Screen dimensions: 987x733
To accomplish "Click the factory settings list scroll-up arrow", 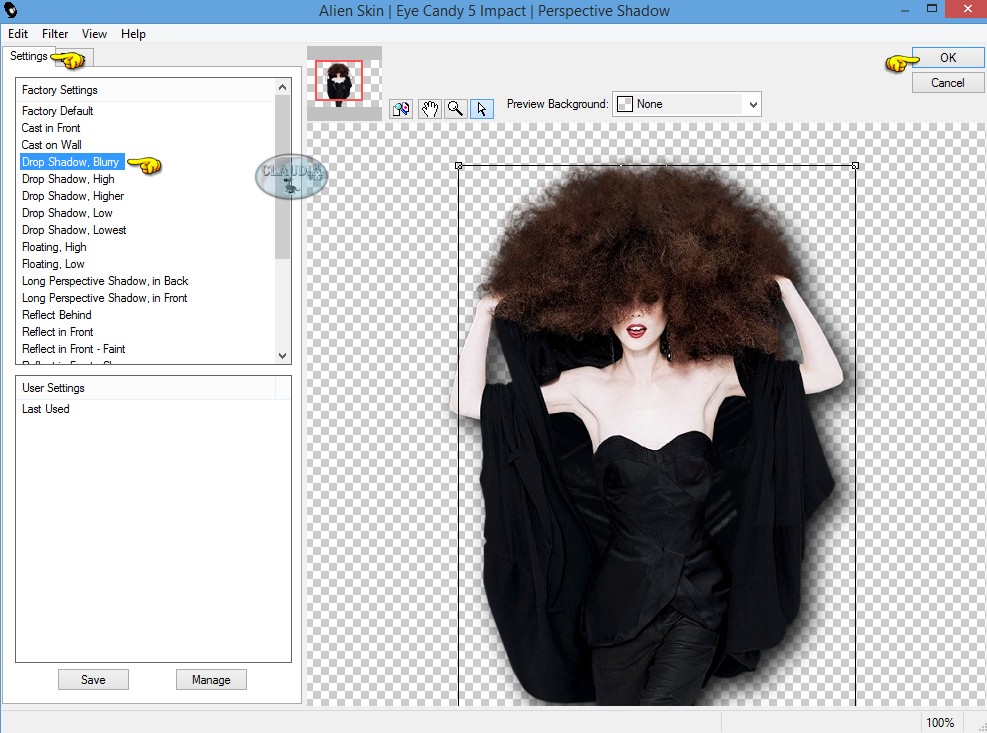I will click(283, 87).
